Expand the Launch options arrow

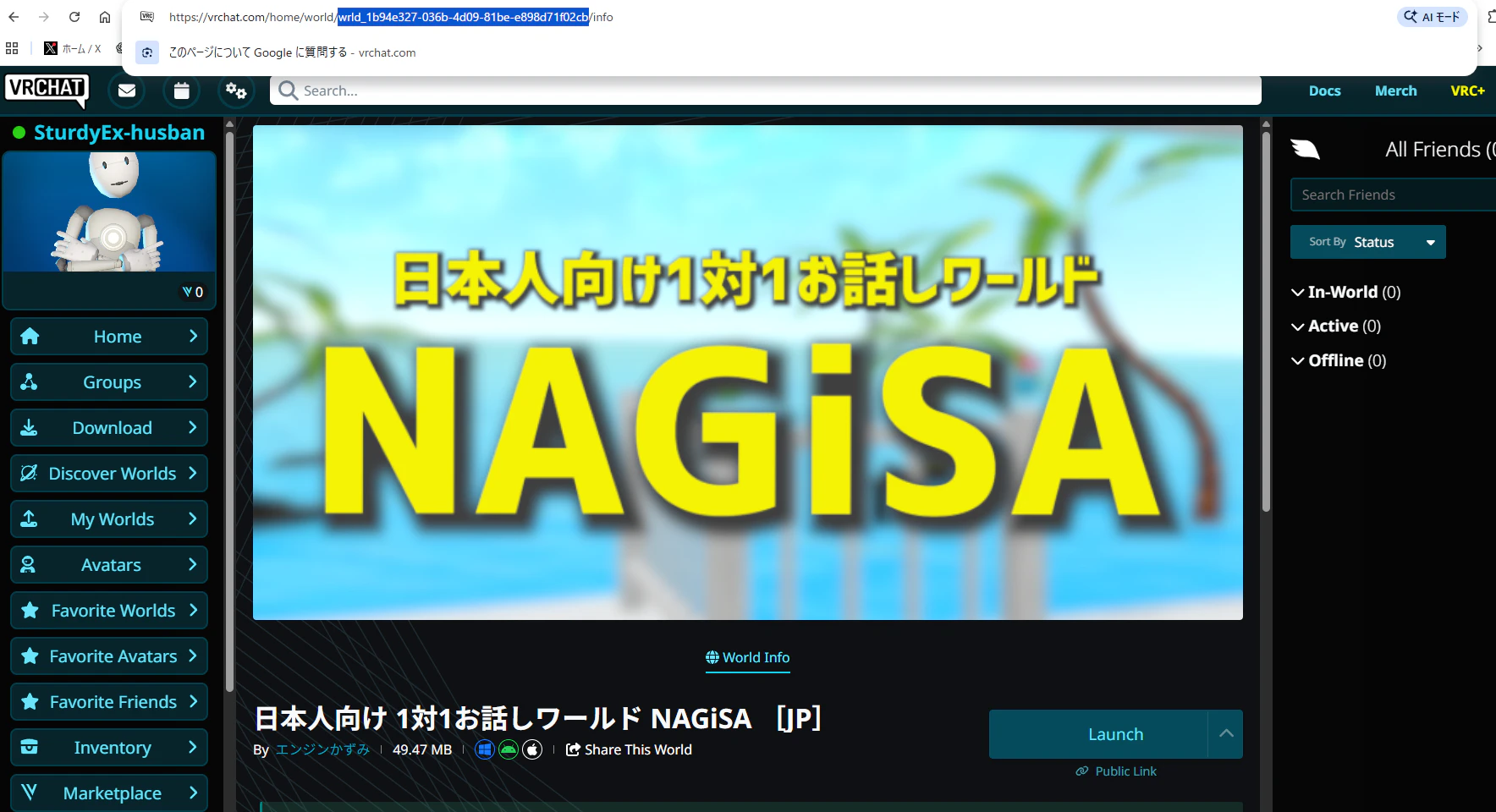coord(1225,733)
